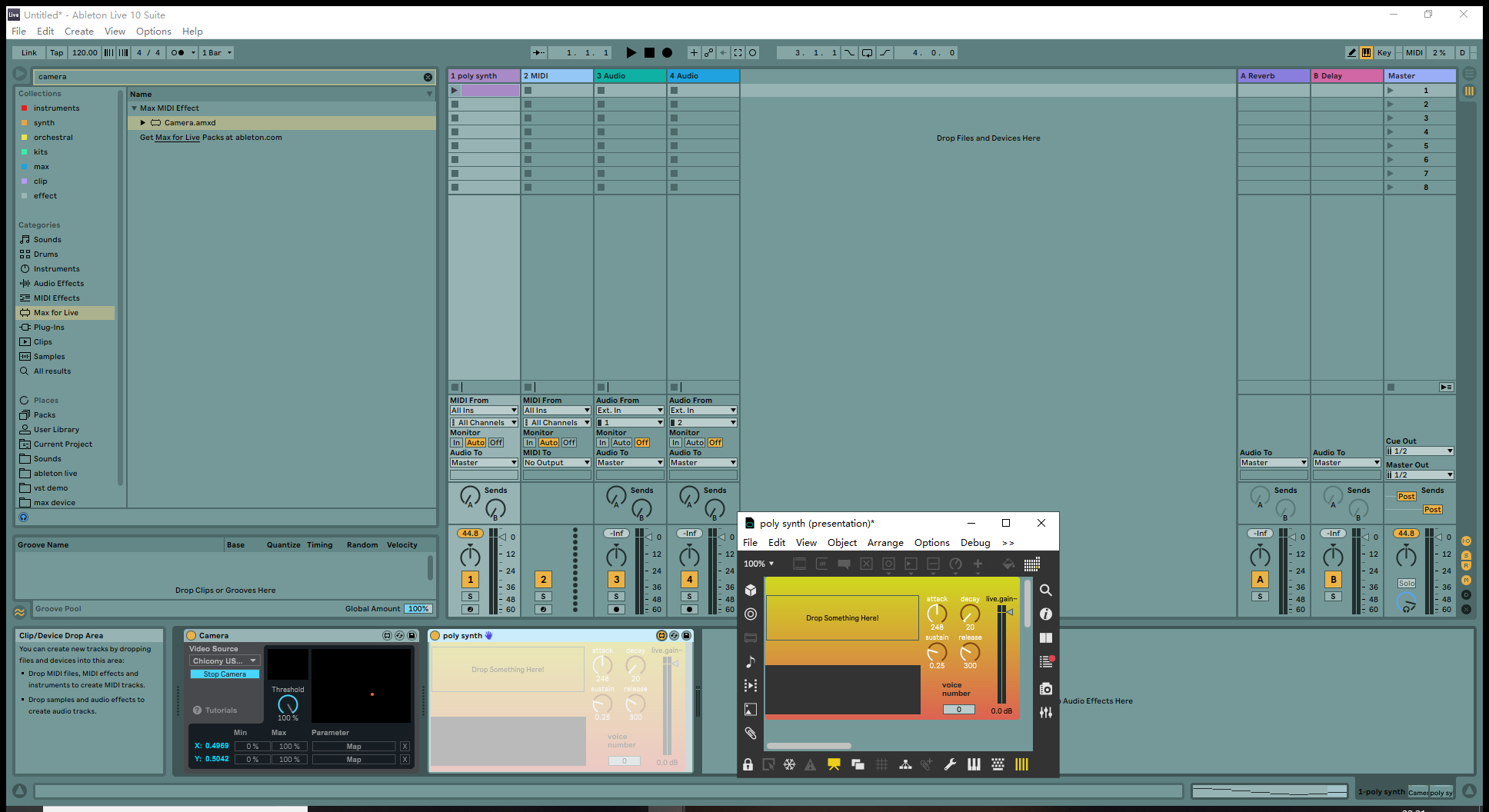Click the Threshold dial in Camera device

(288, 704)
